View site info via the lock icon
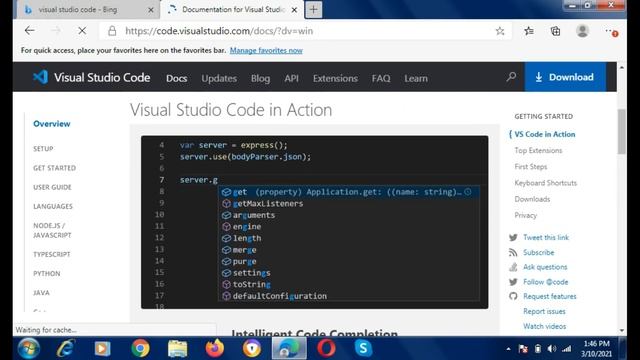This screenshot has height=360, width=640. pos(112,31)
